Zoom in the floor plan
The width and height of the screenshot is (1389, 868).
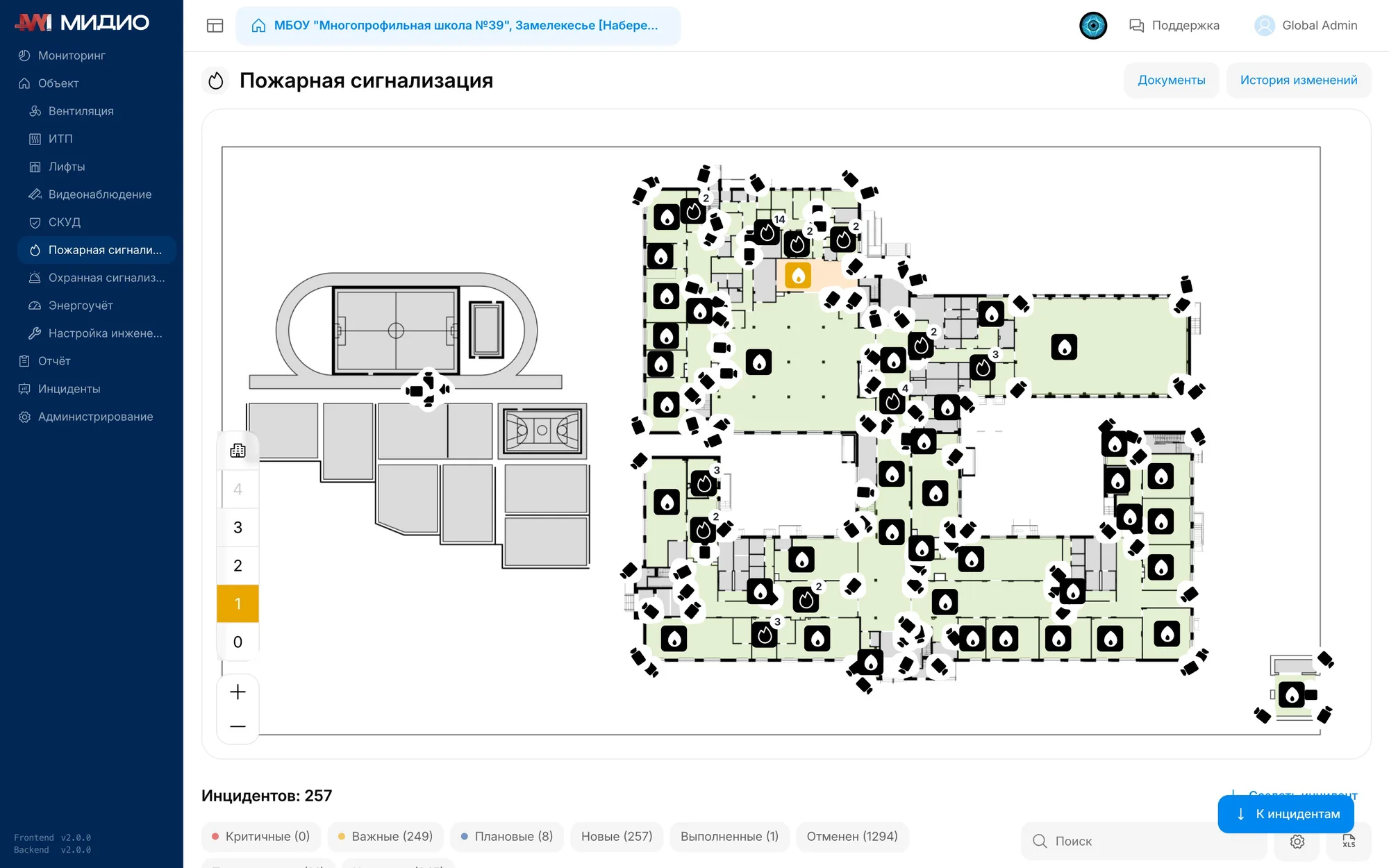(238, 692)
